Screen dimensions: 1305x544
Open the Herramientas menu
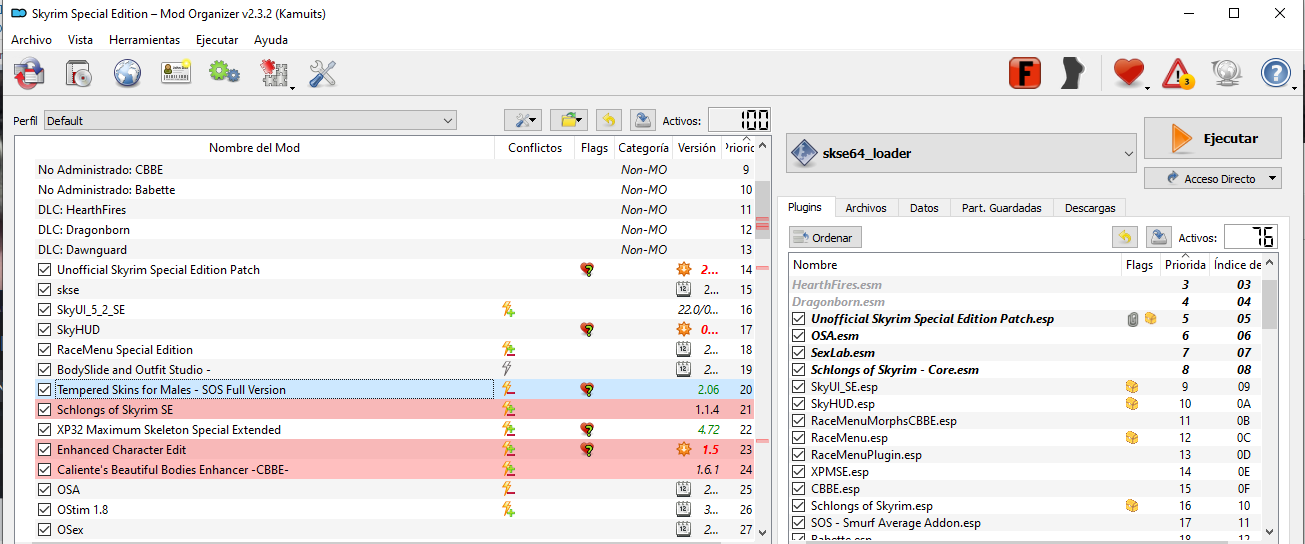[x=144, y=40]
